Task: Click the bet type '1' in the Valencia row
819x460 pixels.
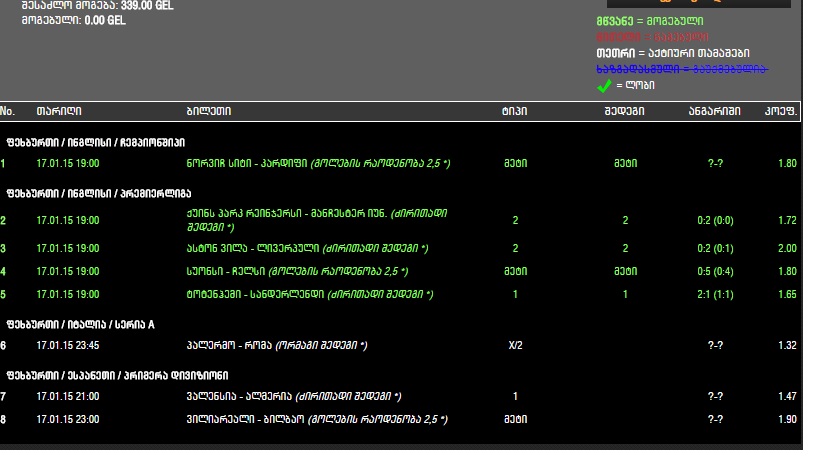Action: [x=515, y=397]
